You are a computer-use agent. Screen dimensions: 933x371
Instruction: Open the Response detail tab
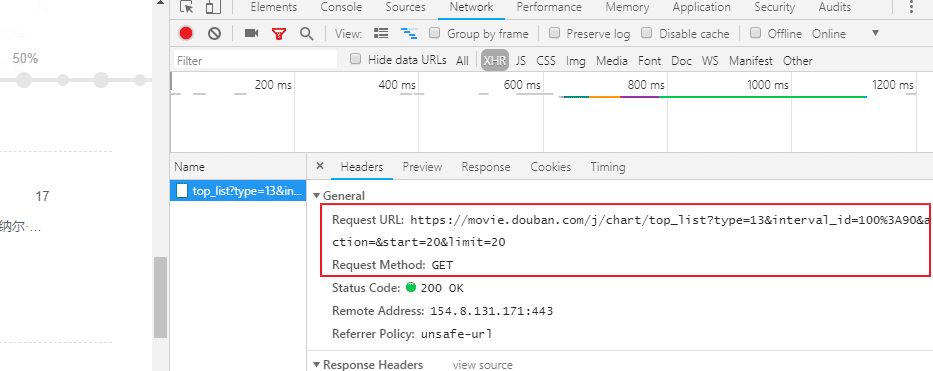coord(486,167)
